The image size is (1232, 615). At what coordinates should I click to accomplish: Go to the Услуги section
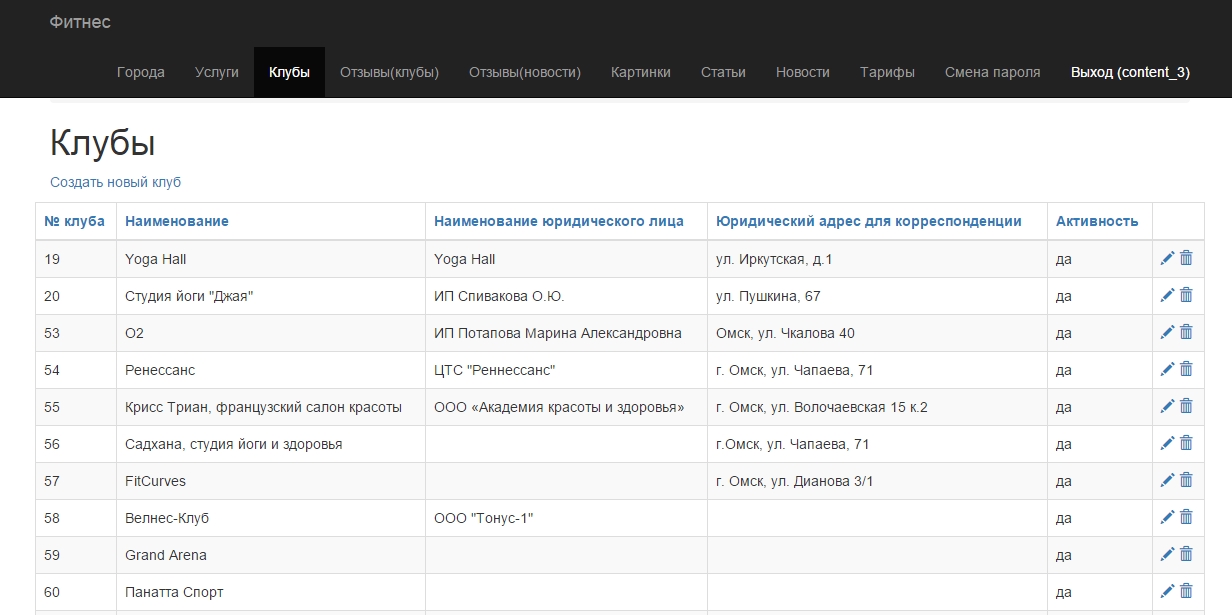tap(217, 72)
